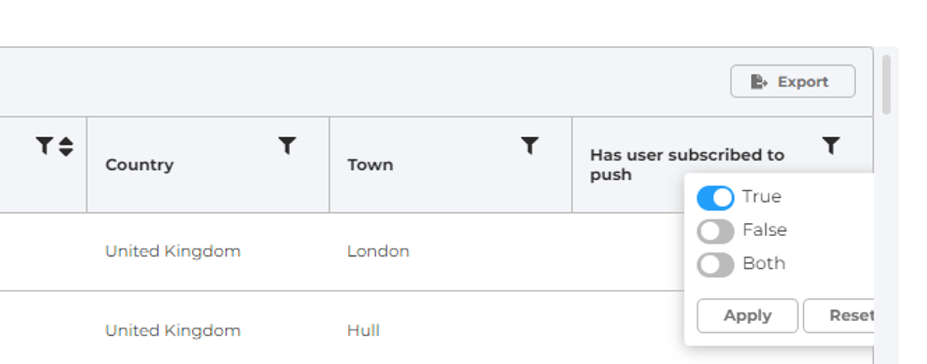927x364 pixels.
Task: Open the Country column filter icon
Action: coord(287,145)
